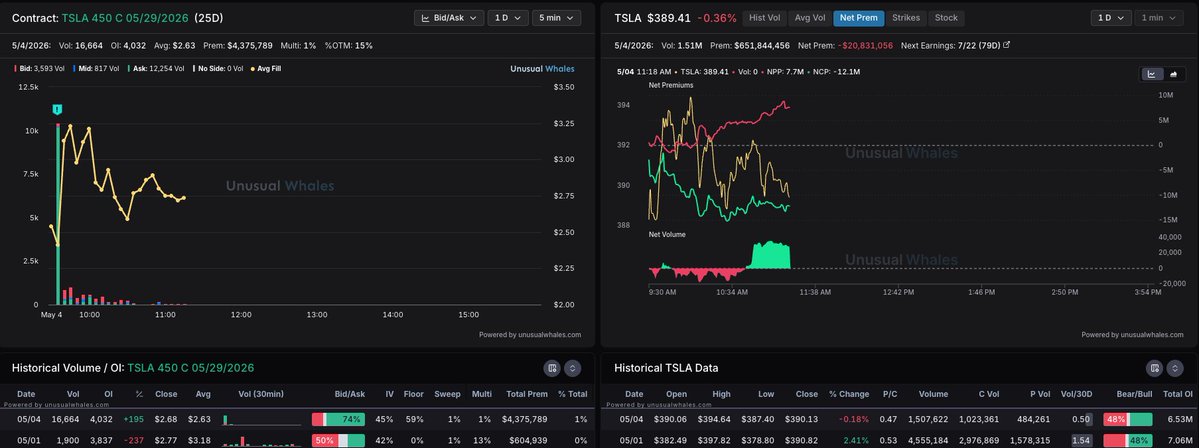Open the 1 min interval dropdown
Viewport: 1199px width, 448px height.
click(1159, 18)
